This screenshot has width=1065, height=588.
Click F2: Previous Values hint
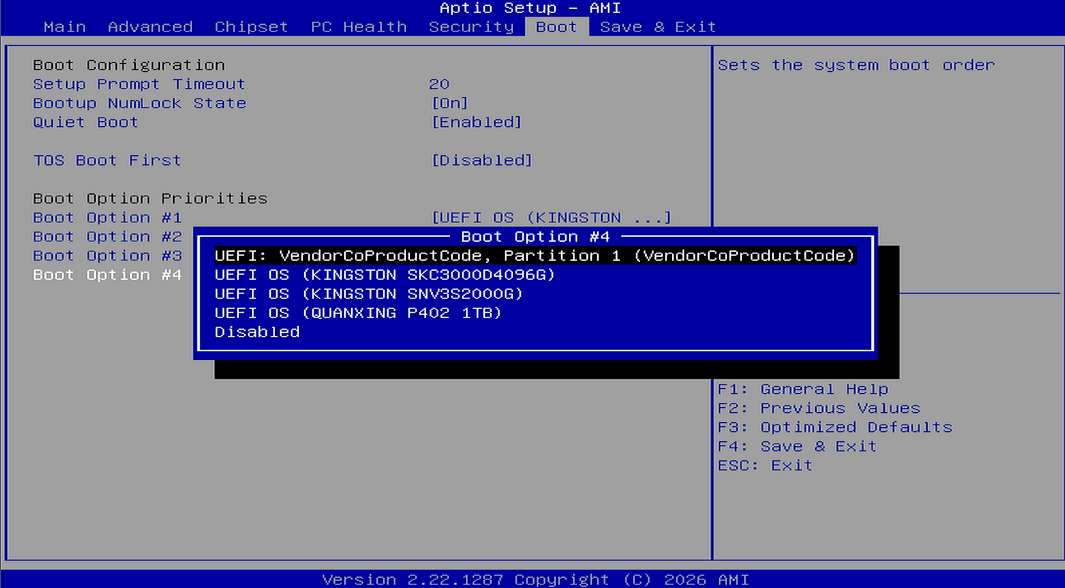click(x=818, y=408)
